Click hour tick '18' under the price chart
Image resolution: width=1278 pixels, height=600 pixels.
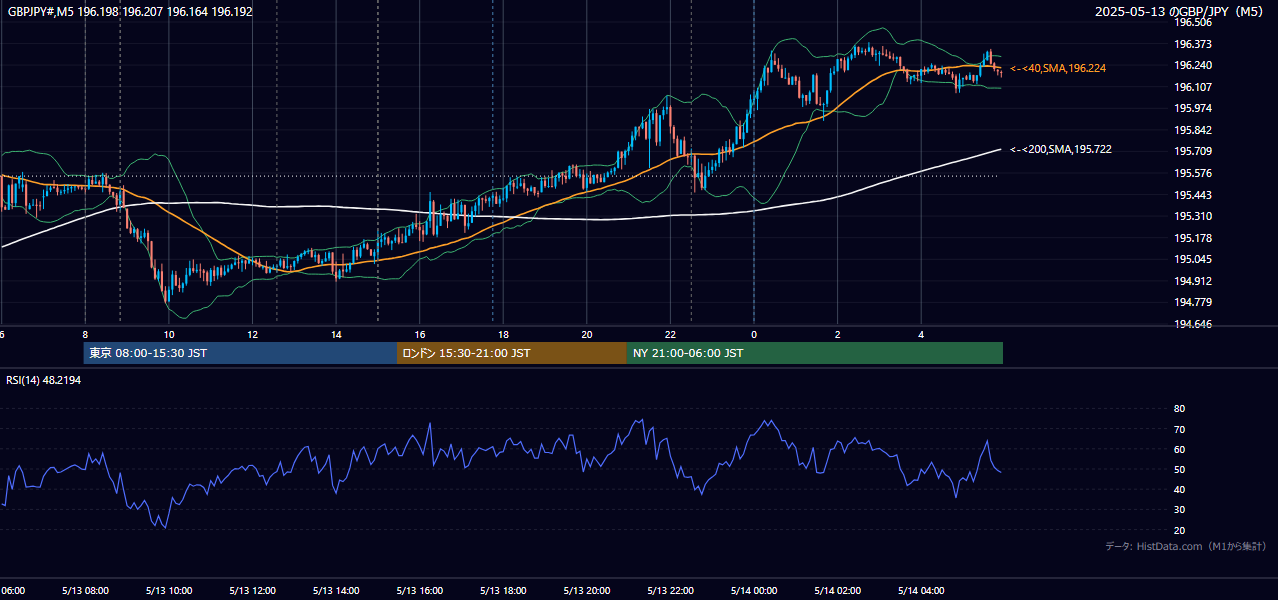[x=503, y=335]
